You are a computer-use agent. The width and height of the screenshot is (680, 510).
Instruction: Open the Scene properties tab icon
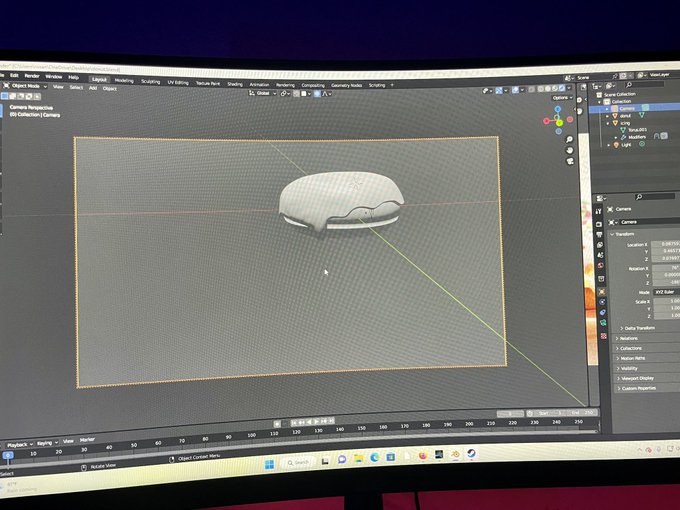click(x=600, y=255)
